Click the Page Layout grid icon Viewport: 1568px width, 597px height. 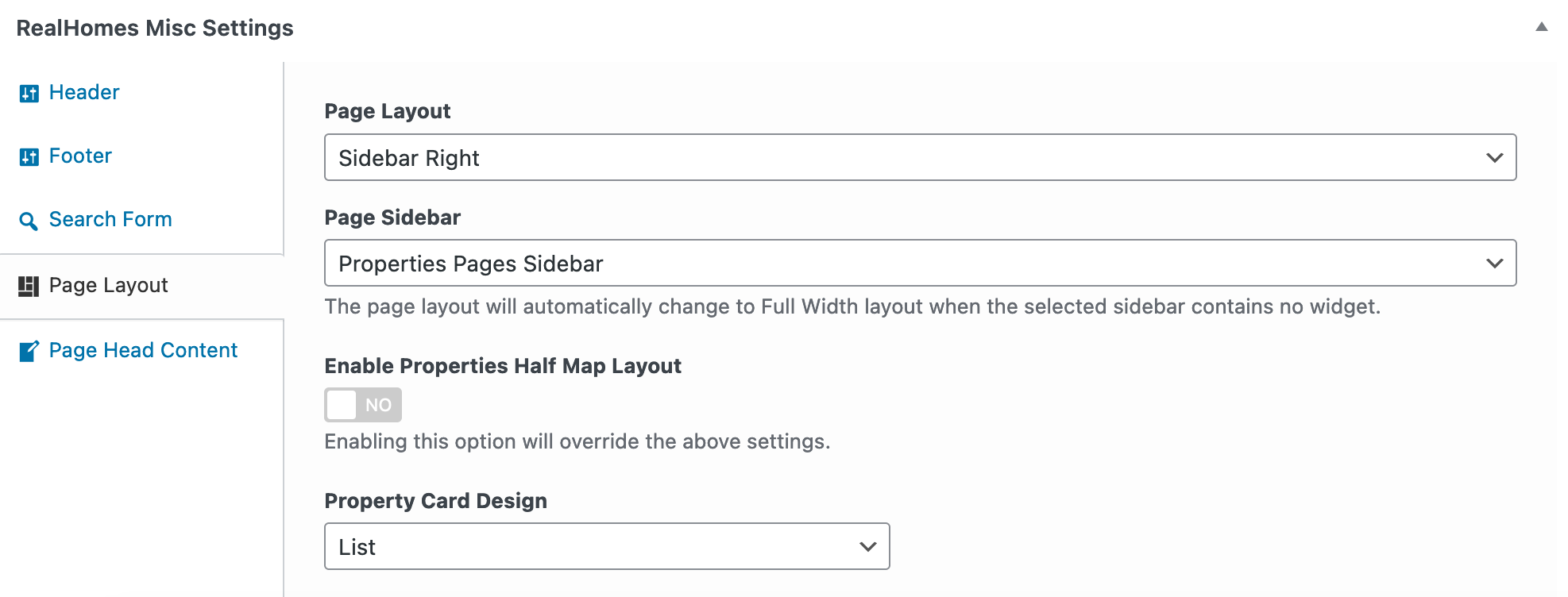coord(29,287)
